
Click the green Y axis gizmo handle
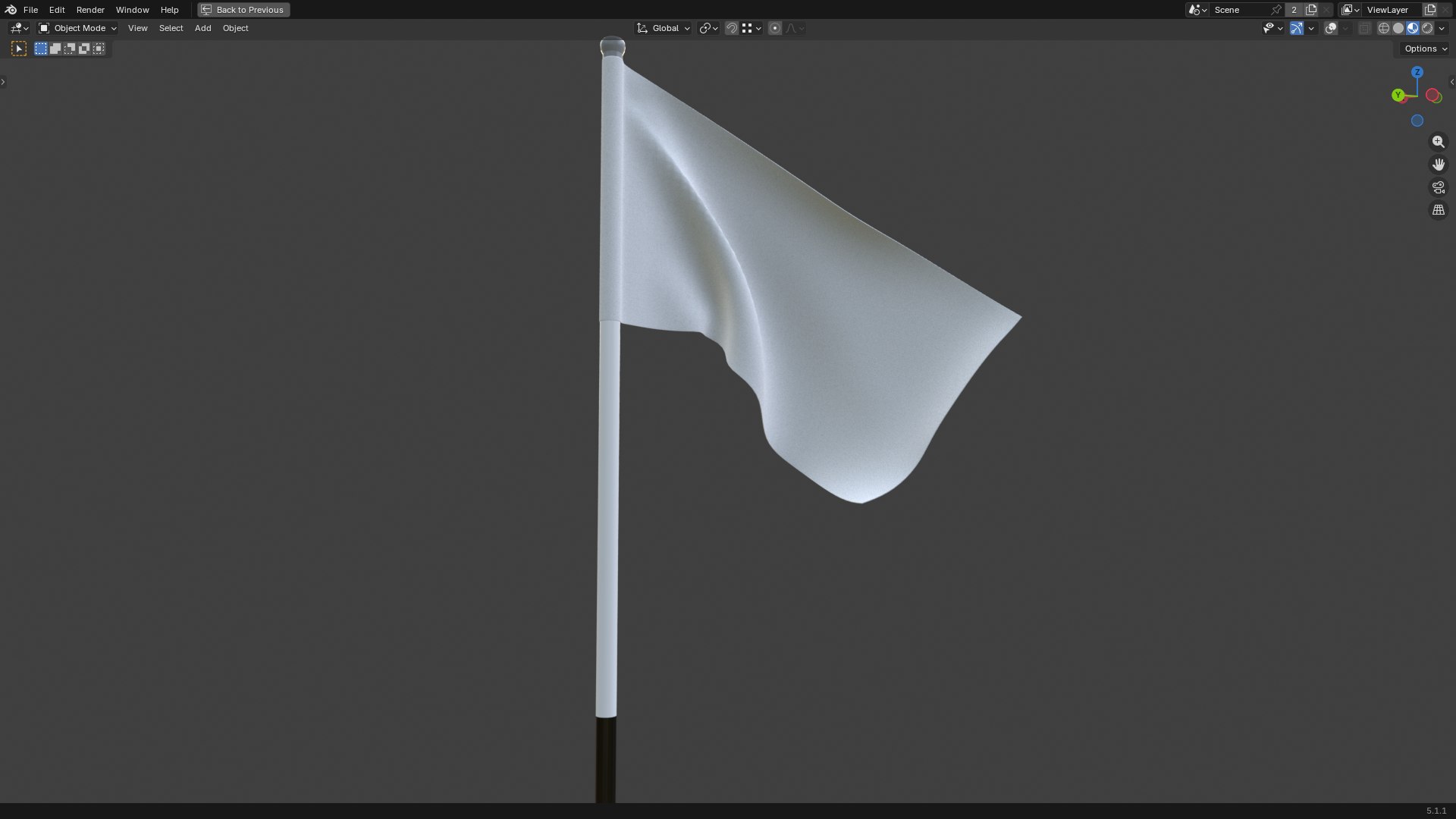1398,95
